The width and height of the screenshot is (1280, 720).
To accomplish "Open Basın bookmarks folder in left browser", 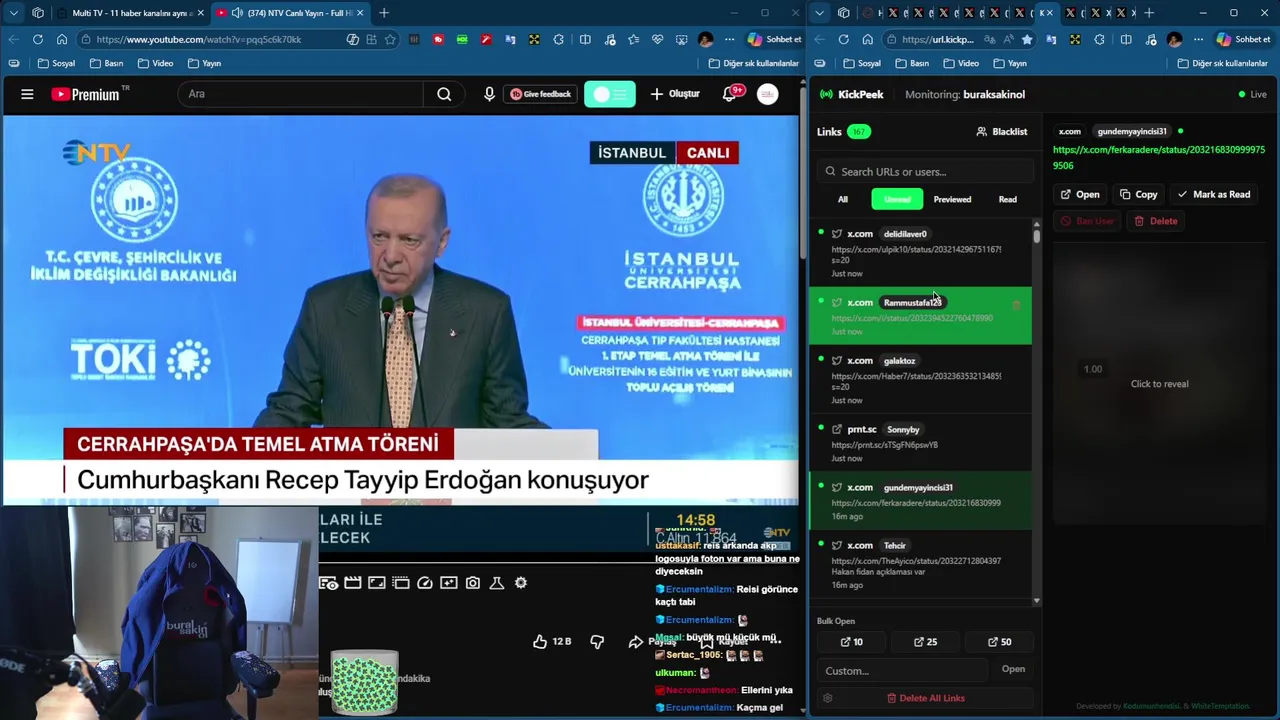I will click(106, 63).
